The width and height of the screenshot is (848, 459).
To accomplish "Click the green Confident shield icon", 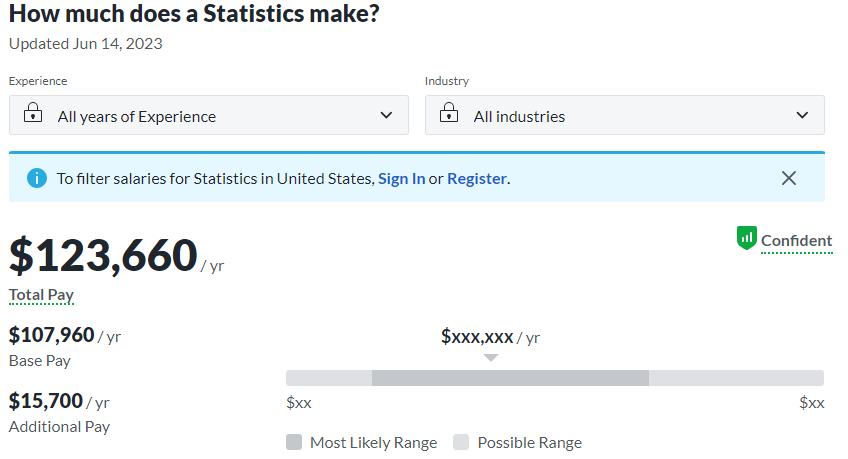I will pyautogui.click(x=746, y=239).
